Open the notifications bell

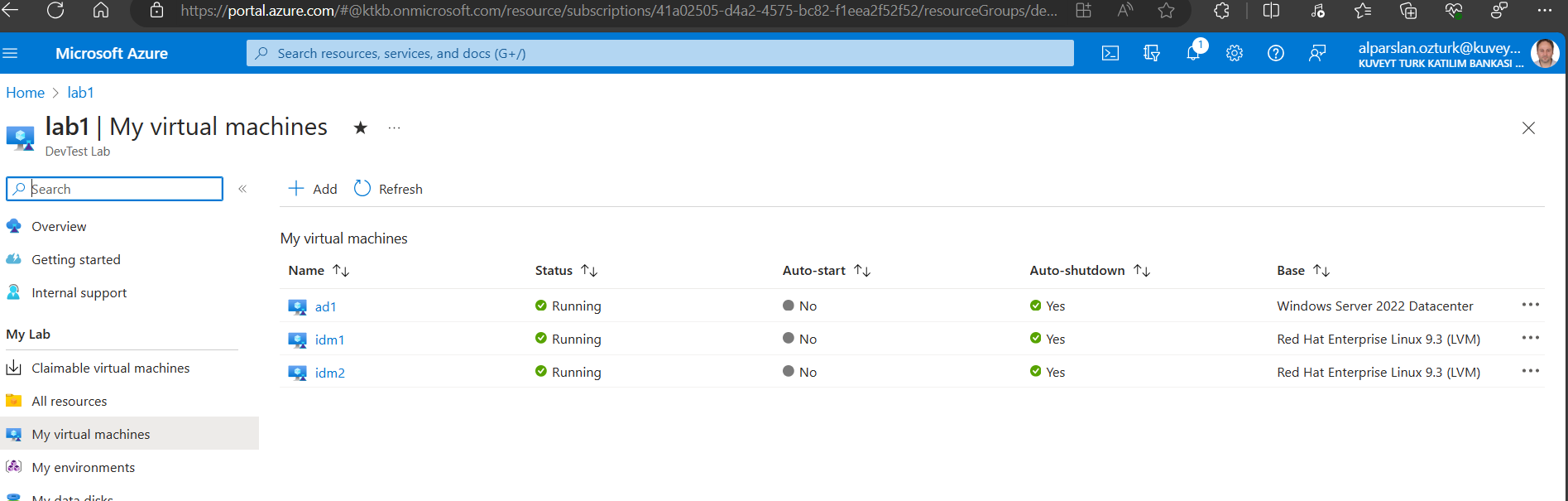(x=1193, y=53)
